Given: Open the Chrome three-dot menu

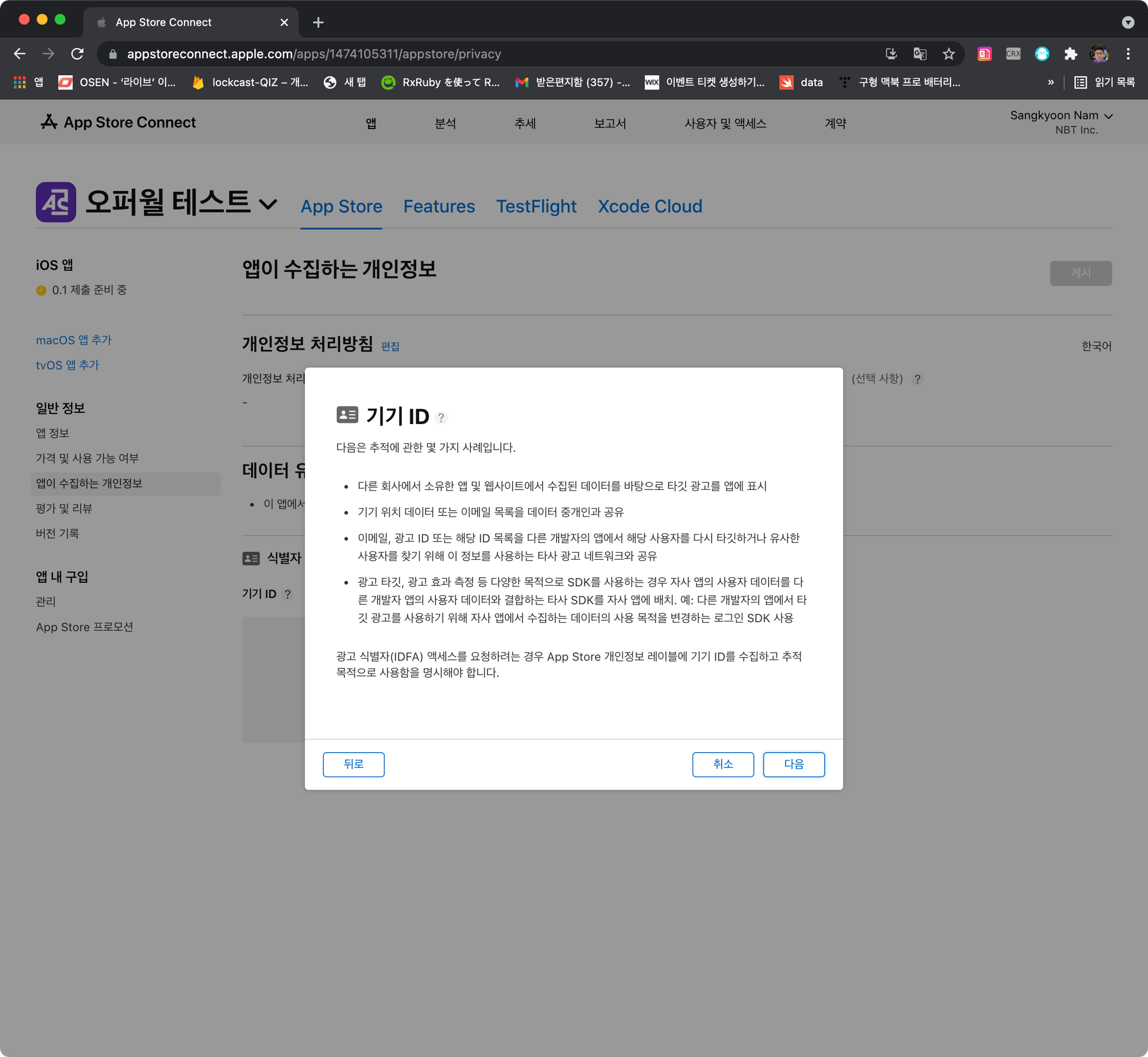Looking at the screenshot, I should 1128,54.
